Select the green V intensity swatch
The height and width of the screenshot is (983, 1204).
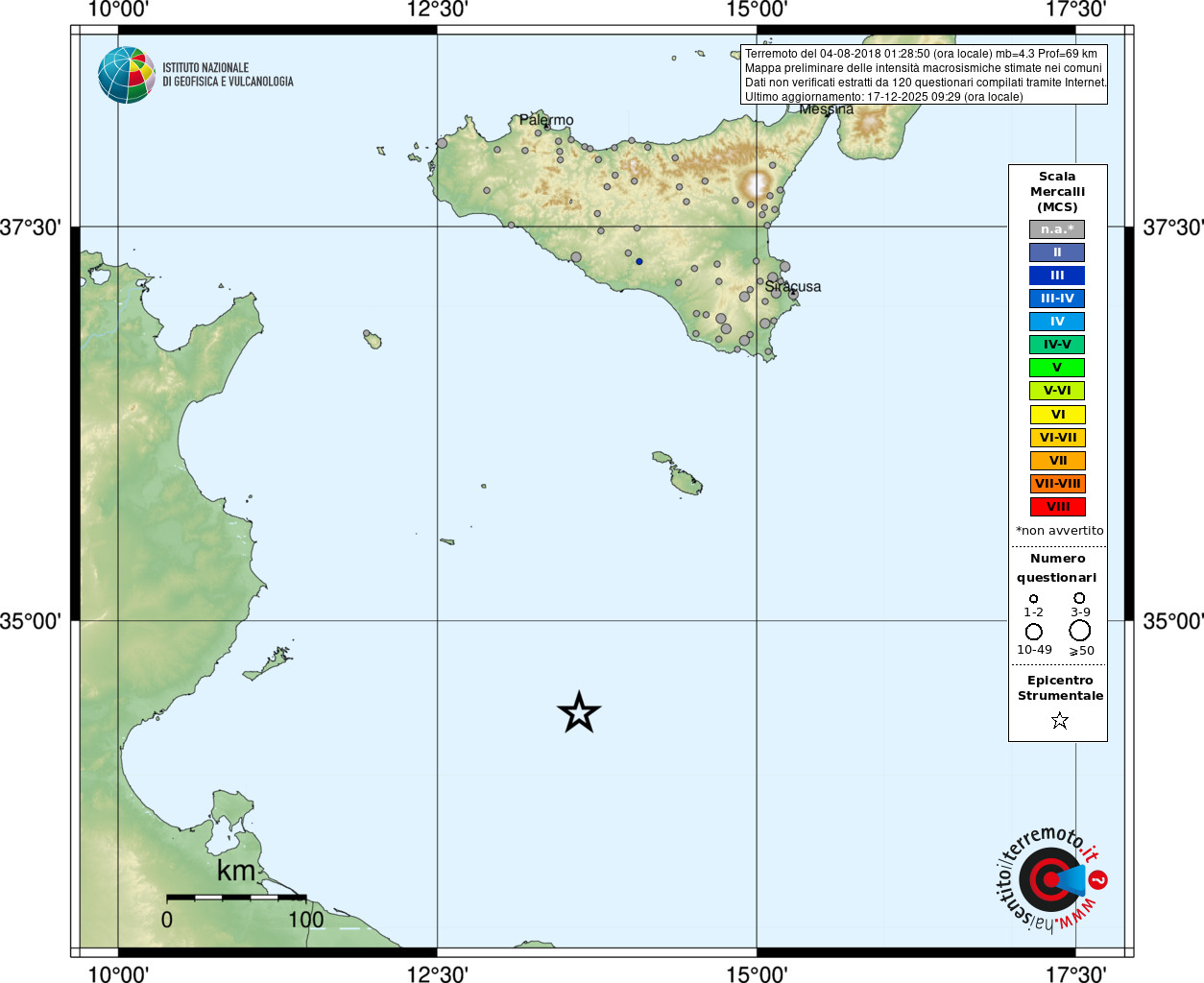[1057, 368]
